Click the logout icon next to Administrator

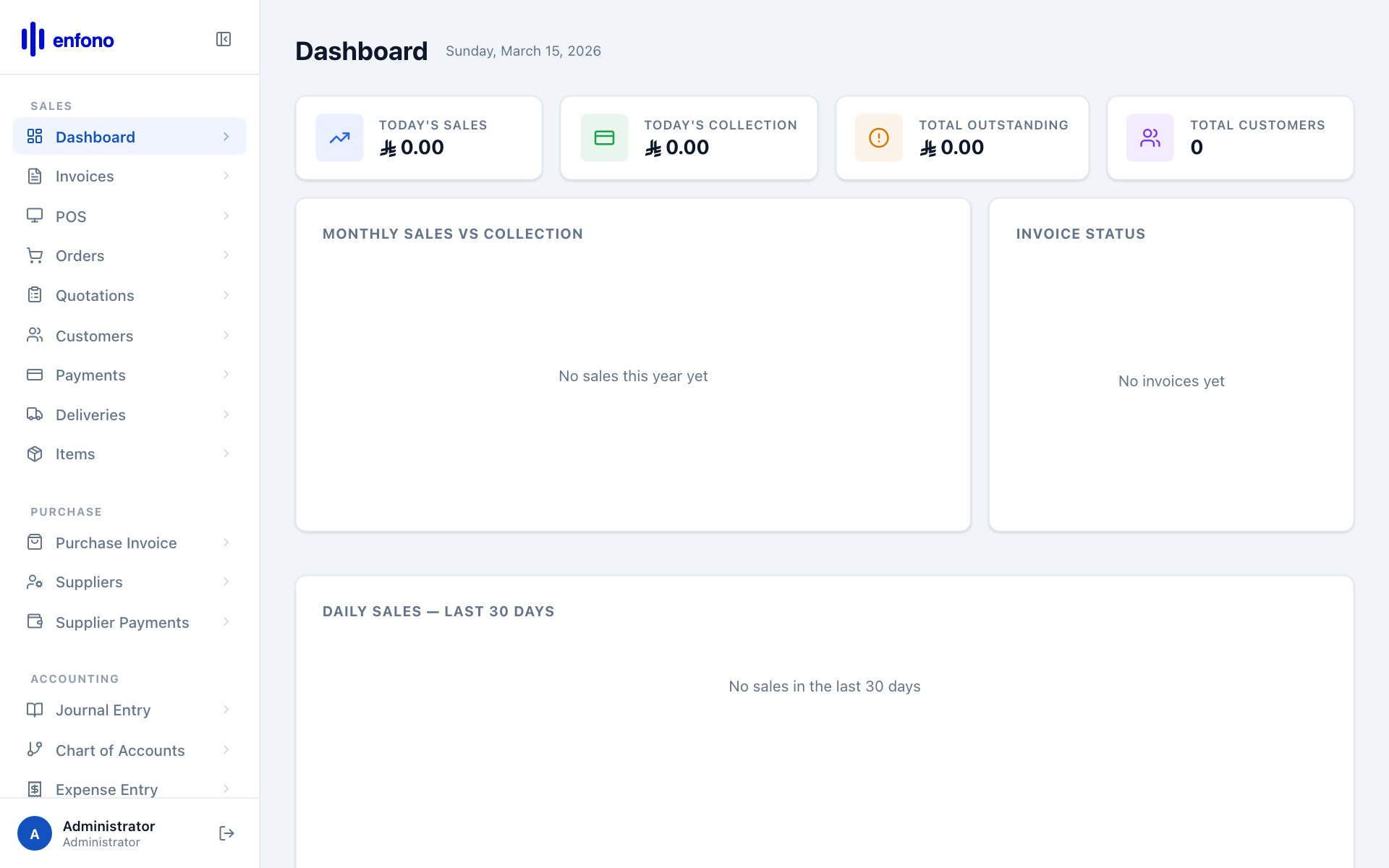coord(226,833)
